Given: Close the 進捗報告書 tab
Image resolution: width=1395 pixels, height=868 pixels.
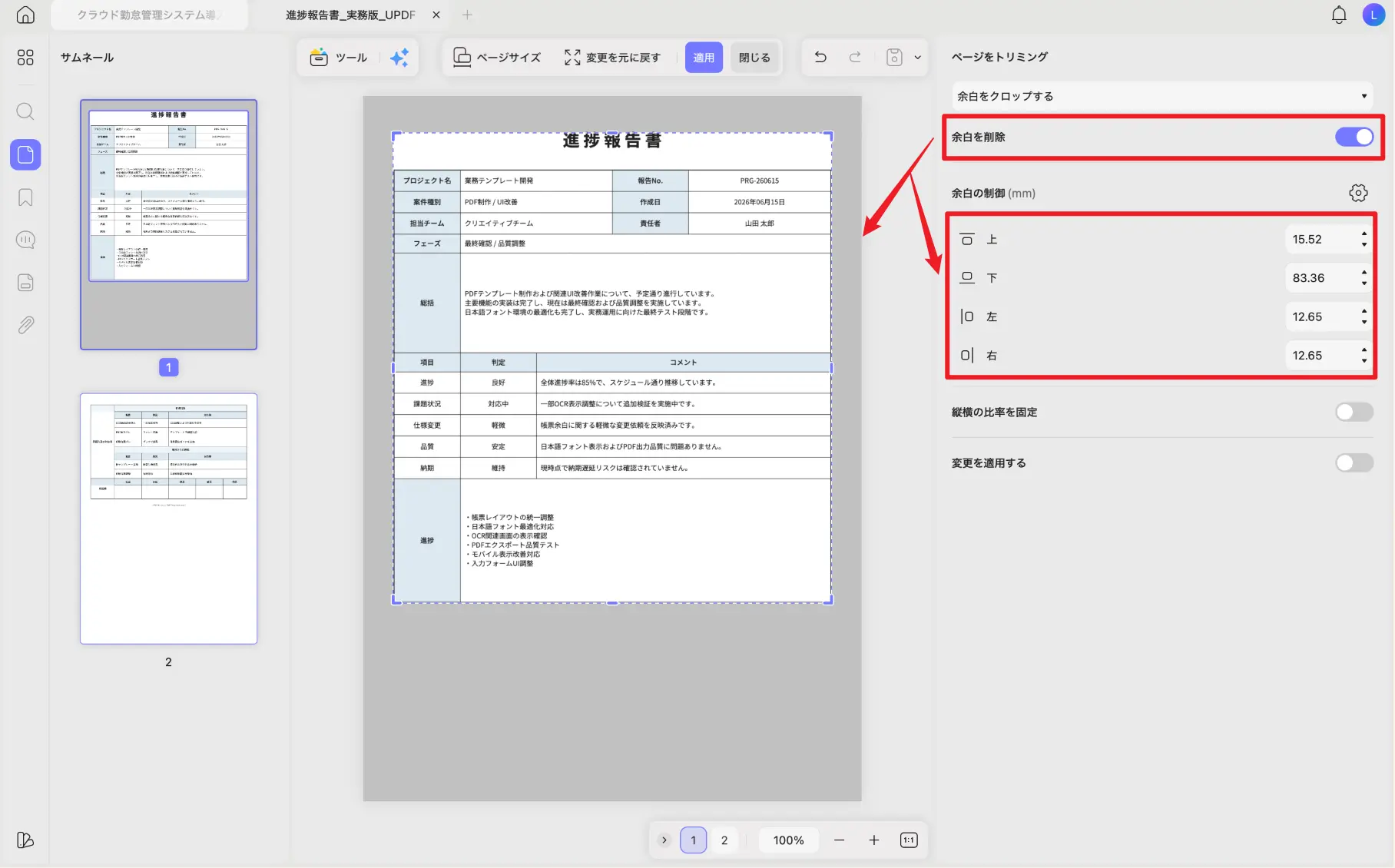Looking at the screenshot, I should 436,15.
